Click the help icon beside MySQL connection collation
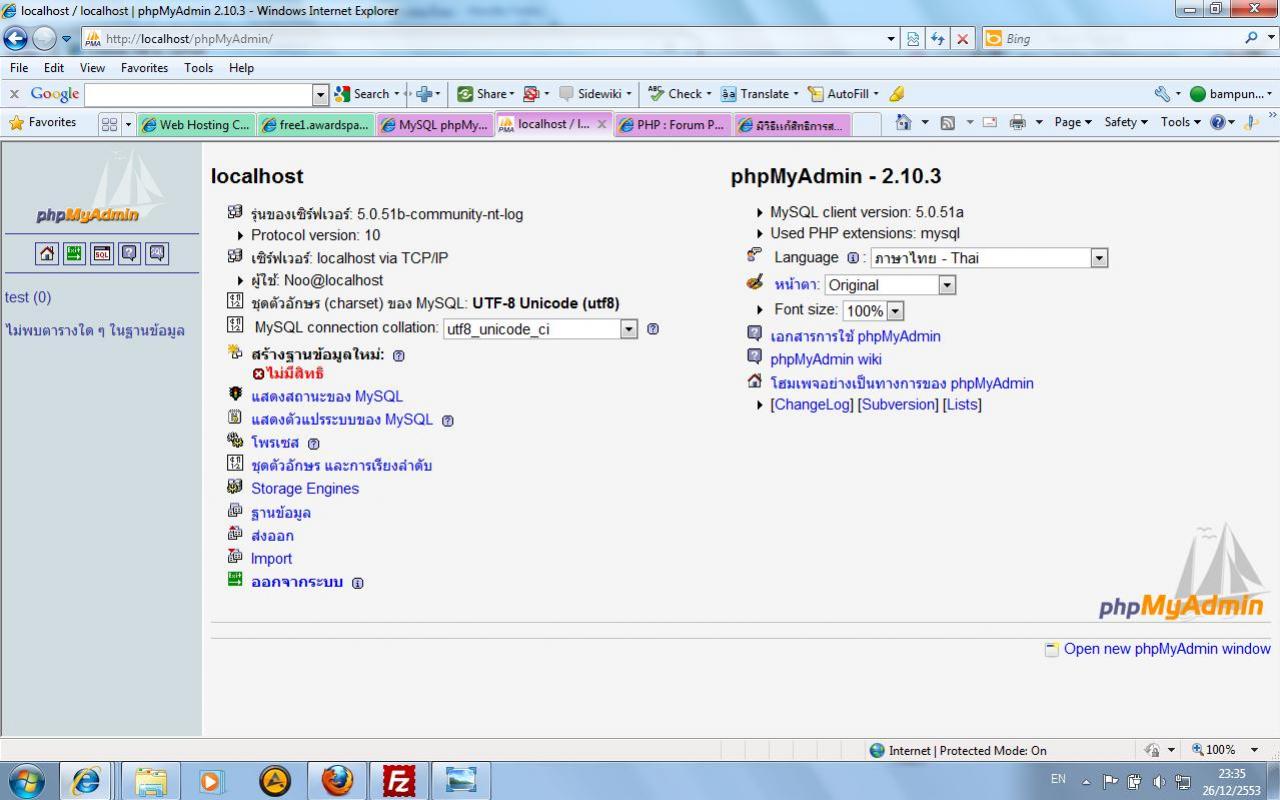Viewport: 1280px width, 800px height. point(653,328)
